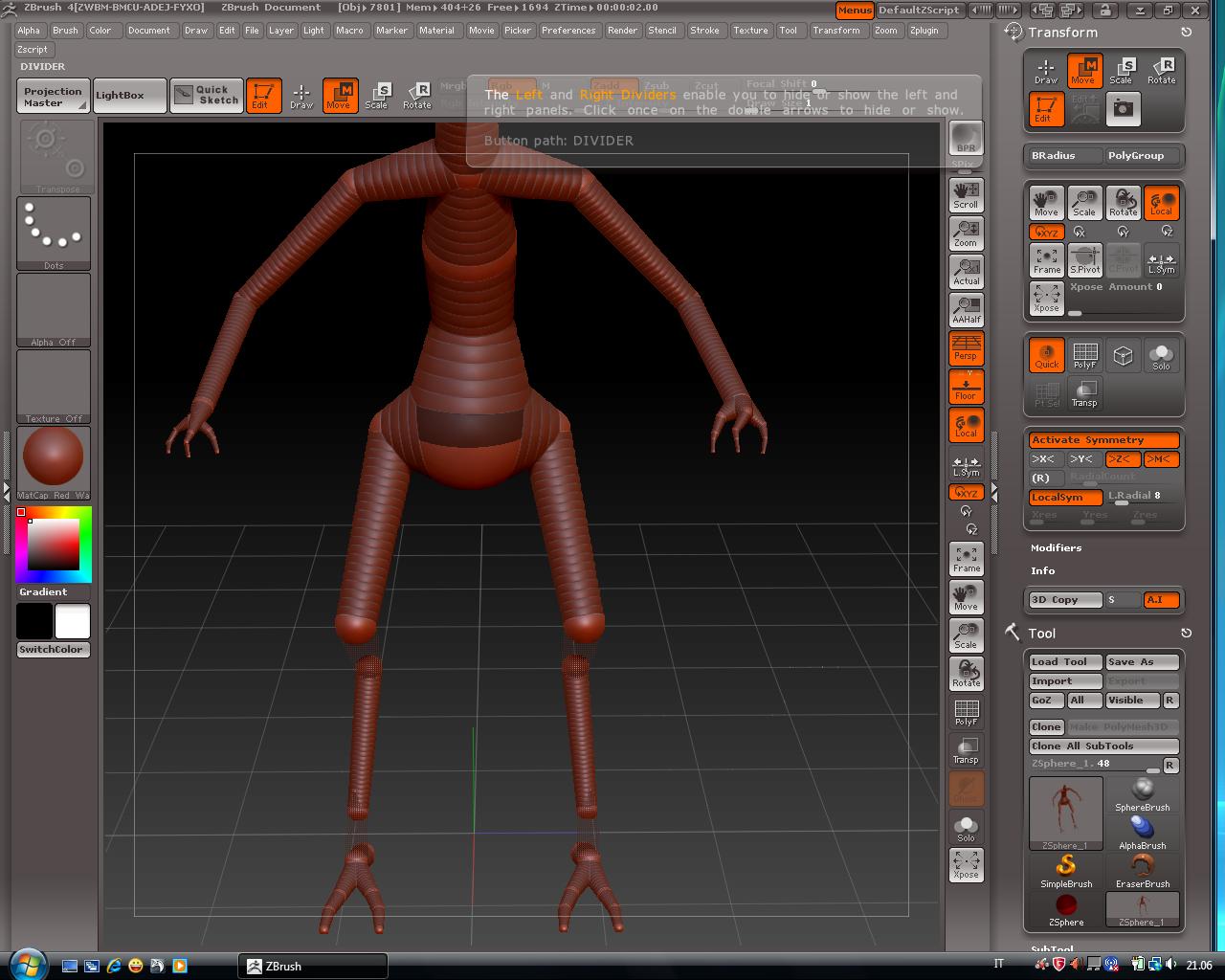Click the white secondary color swatch
Viewport: 1225px width, 980px height.
coord(73,621)
